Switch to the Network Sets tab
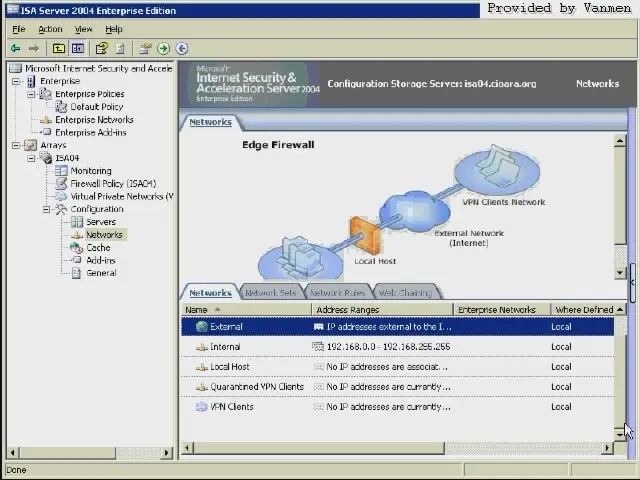640x480 pixels. (x=271, y=293)
